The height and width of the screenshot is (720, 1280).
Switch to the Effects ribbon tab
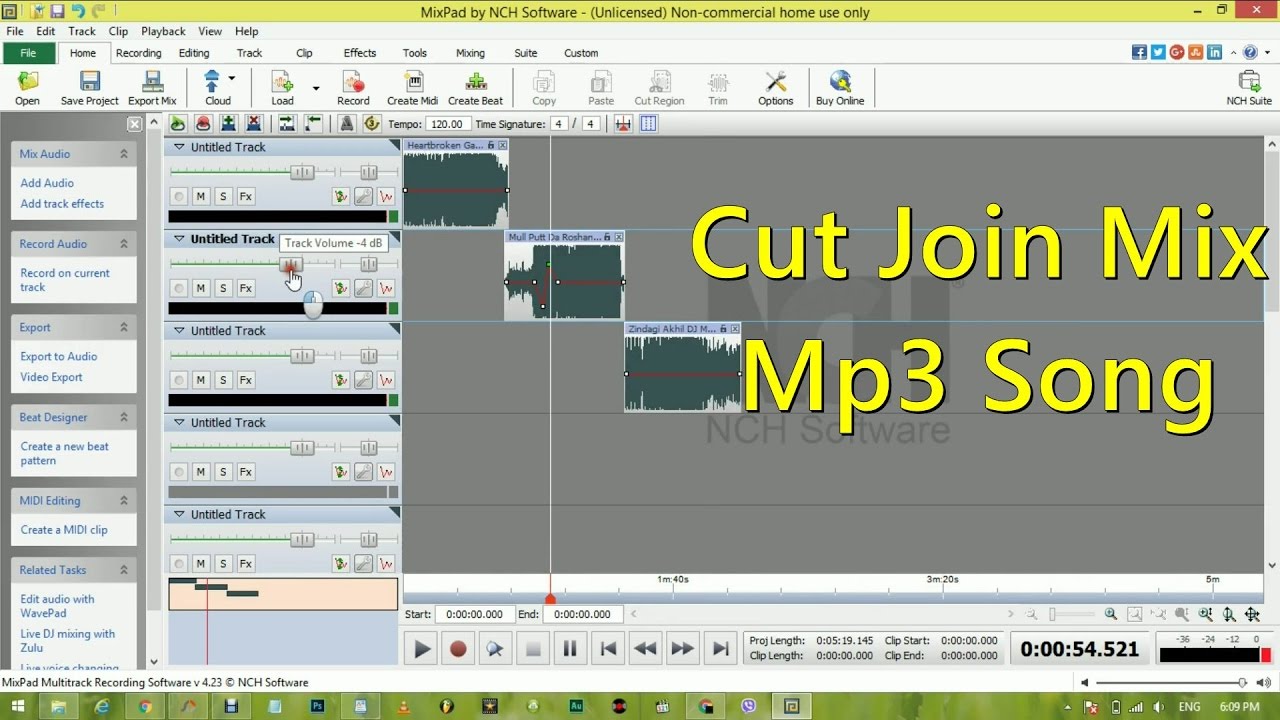(360, 53)
